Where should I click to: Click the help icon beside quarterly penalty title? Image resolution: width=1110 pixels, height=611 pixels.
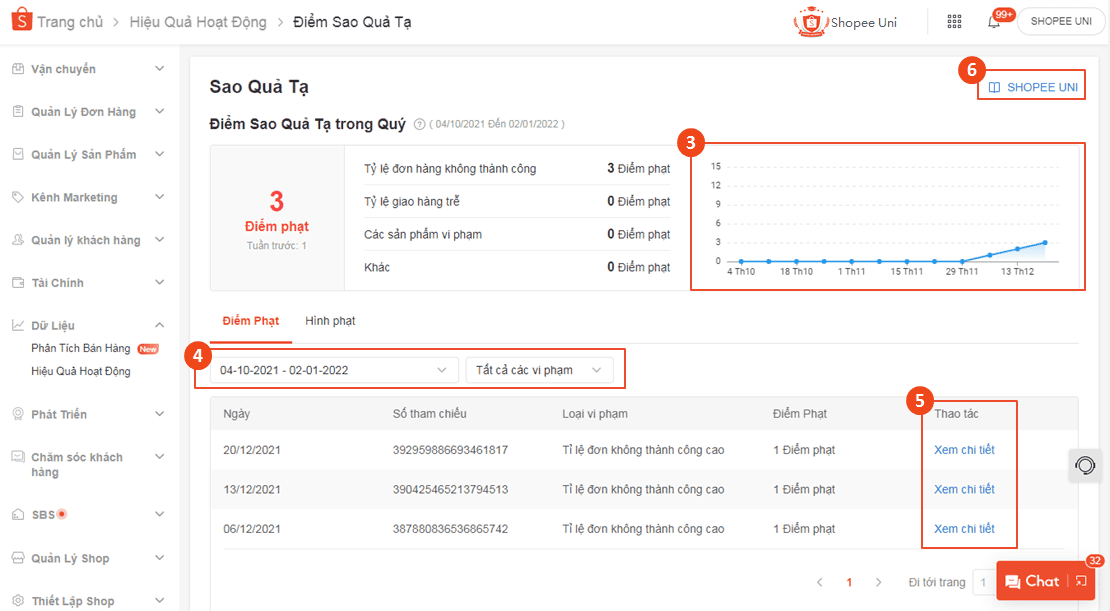pyautogui.click(x=419, y=125)
